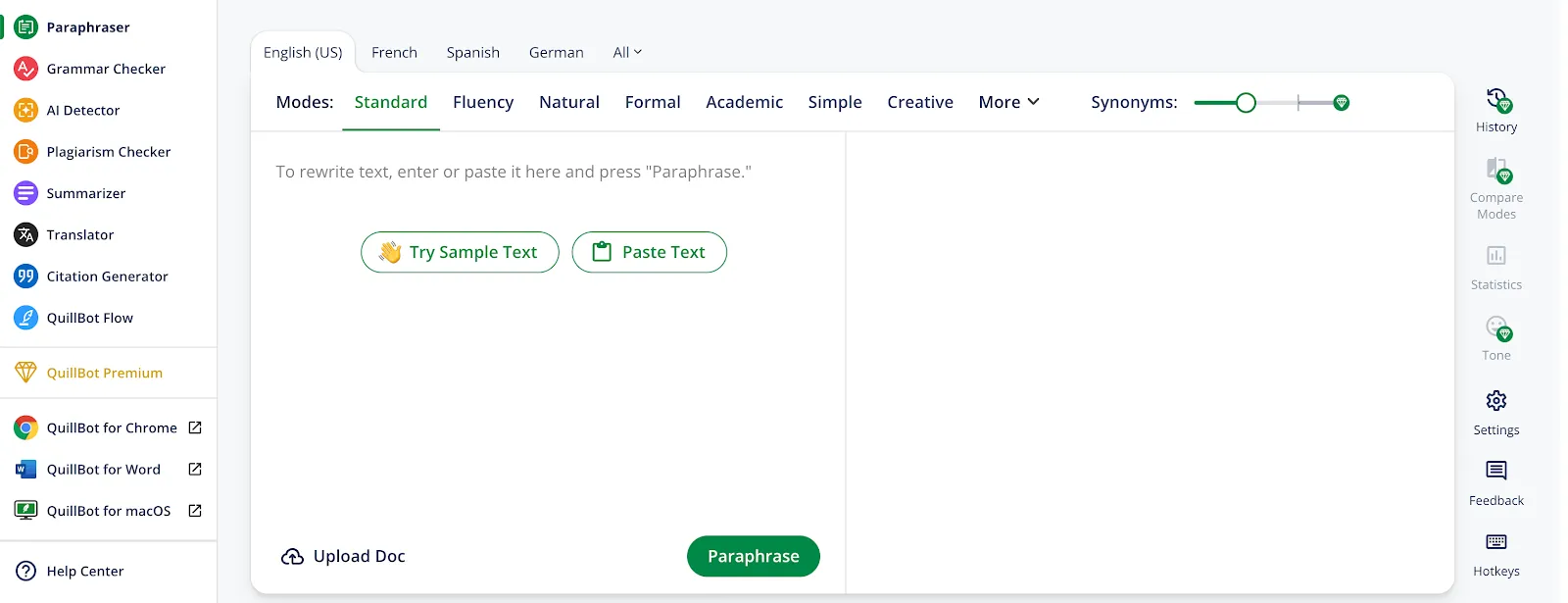Select the Simple mode

[835, 102]
